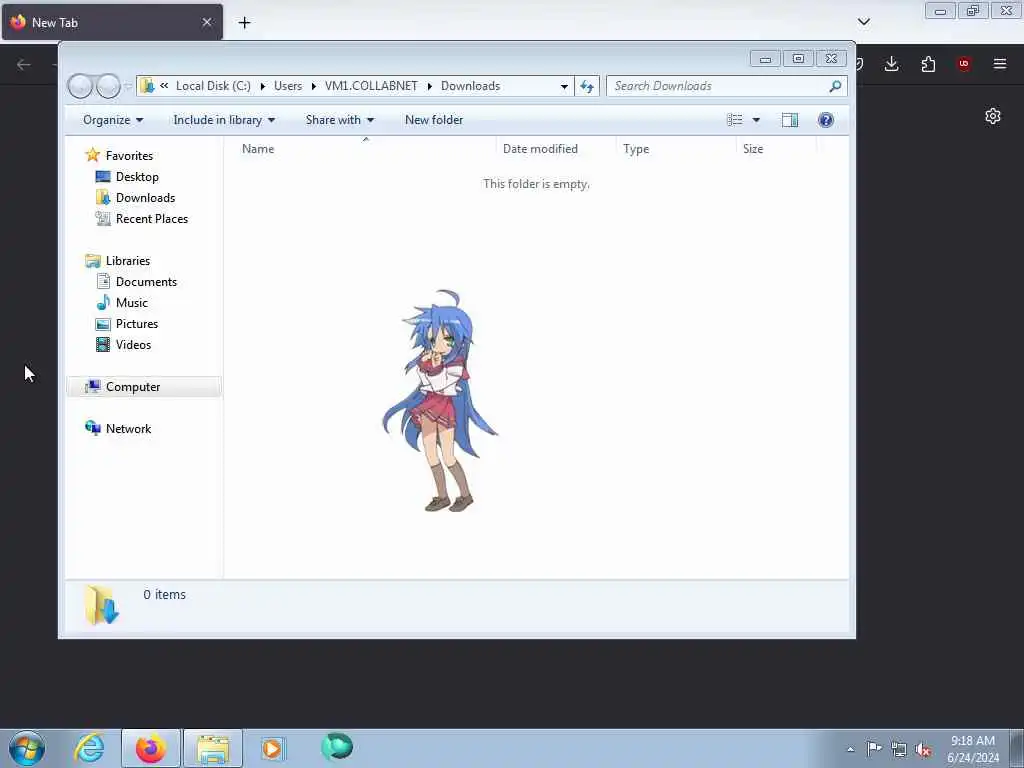The height and width of the screenshot is (768, 1024).
Task: Expand the arrow after VM1.COLLABNET in path
Action: click(x=430, y=86)
